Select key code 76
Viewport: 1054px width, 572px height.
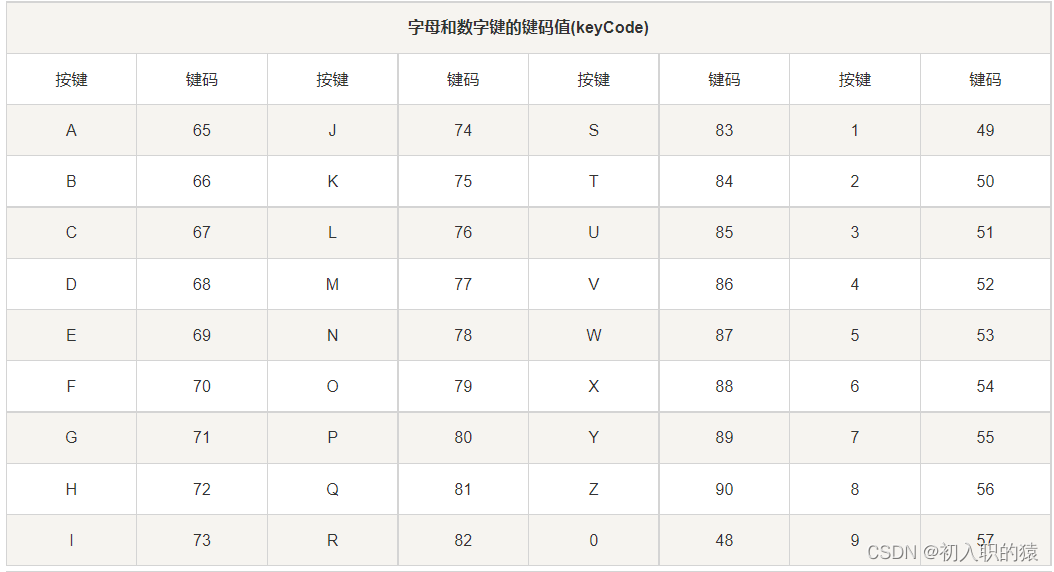[463, 233]
